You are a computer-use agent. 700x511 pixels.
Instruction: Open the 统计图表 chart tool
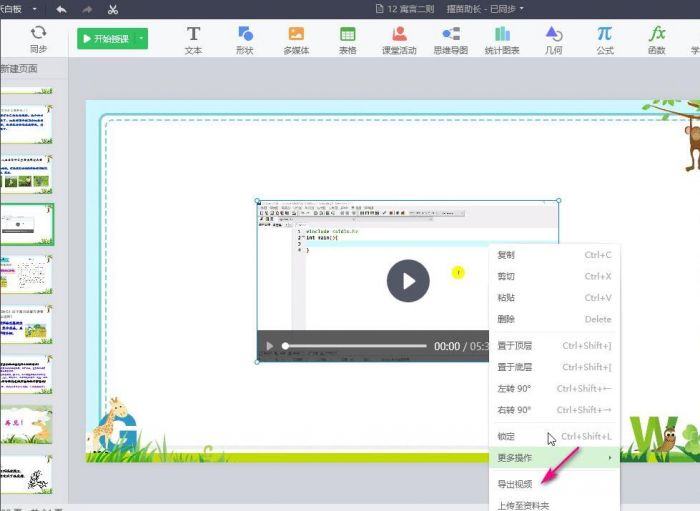coord(503,39)
